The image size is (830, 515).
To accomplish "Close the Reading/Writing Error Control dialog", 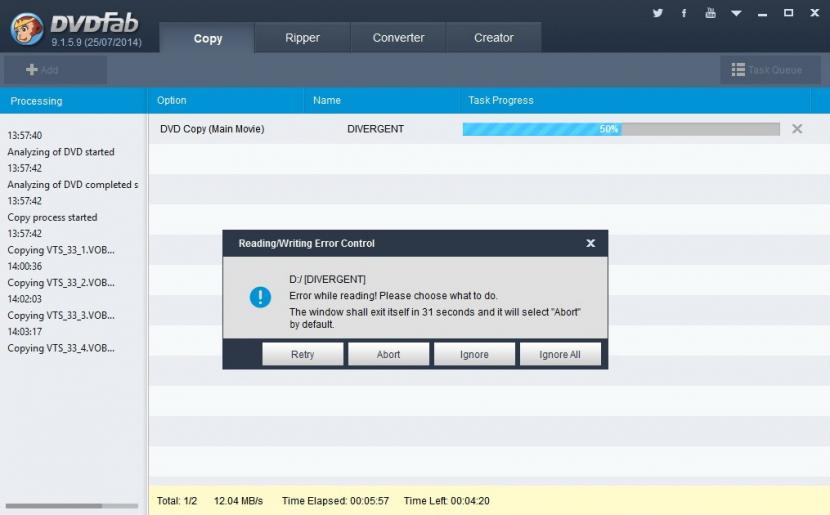I will click(x=591, y=243).
